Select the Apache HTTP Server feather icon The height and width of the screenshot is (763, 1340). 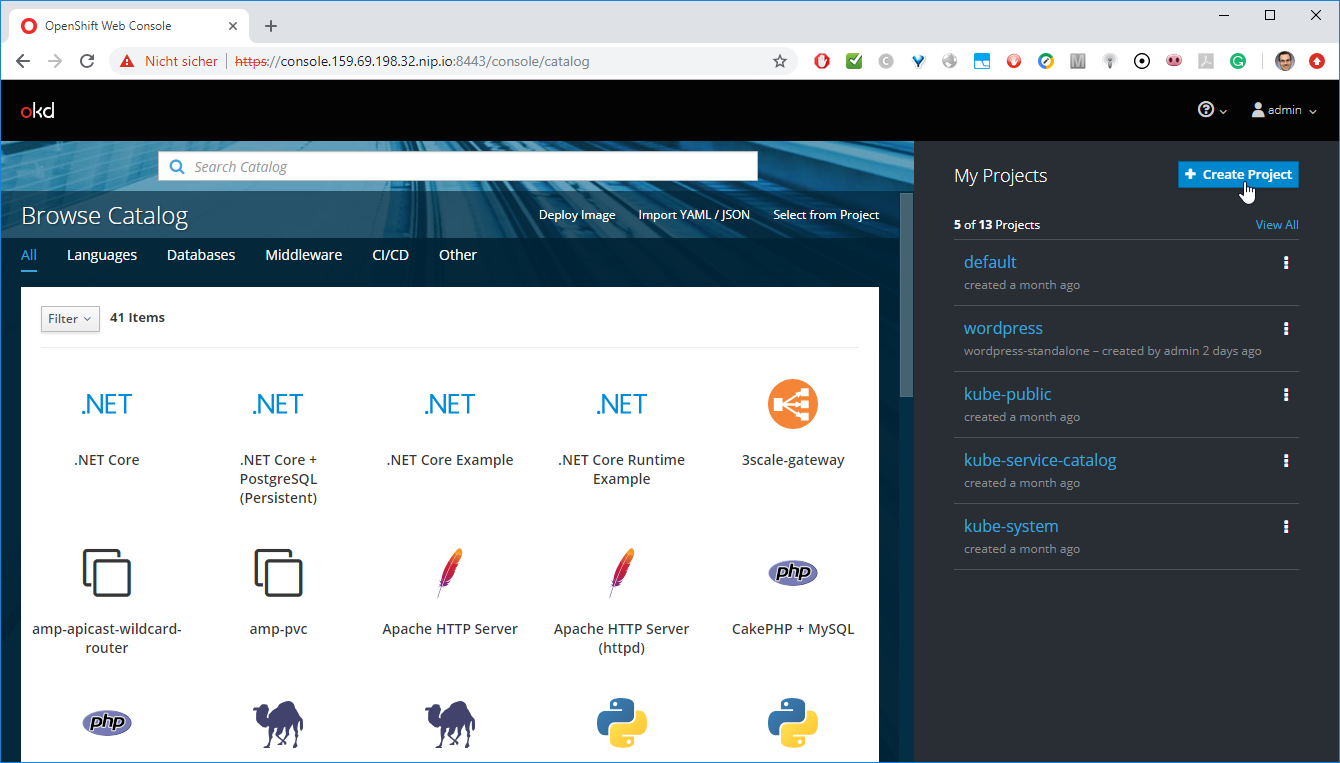pyautogui.click(x=450, y=573)
